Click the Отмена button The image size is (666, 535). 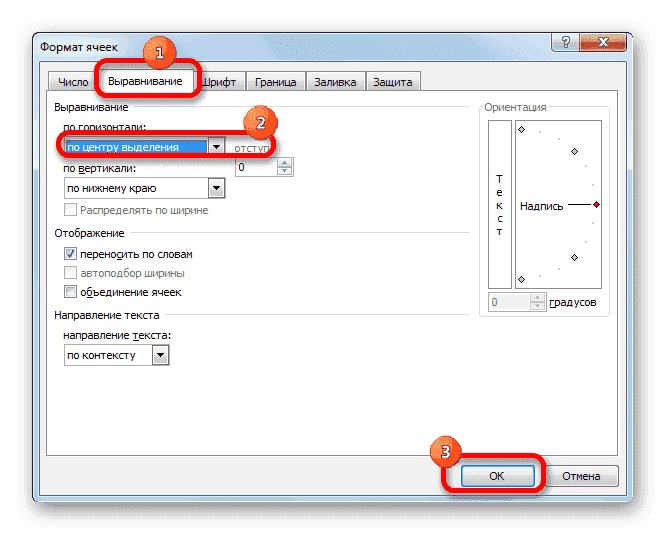(x=581, y=476)
